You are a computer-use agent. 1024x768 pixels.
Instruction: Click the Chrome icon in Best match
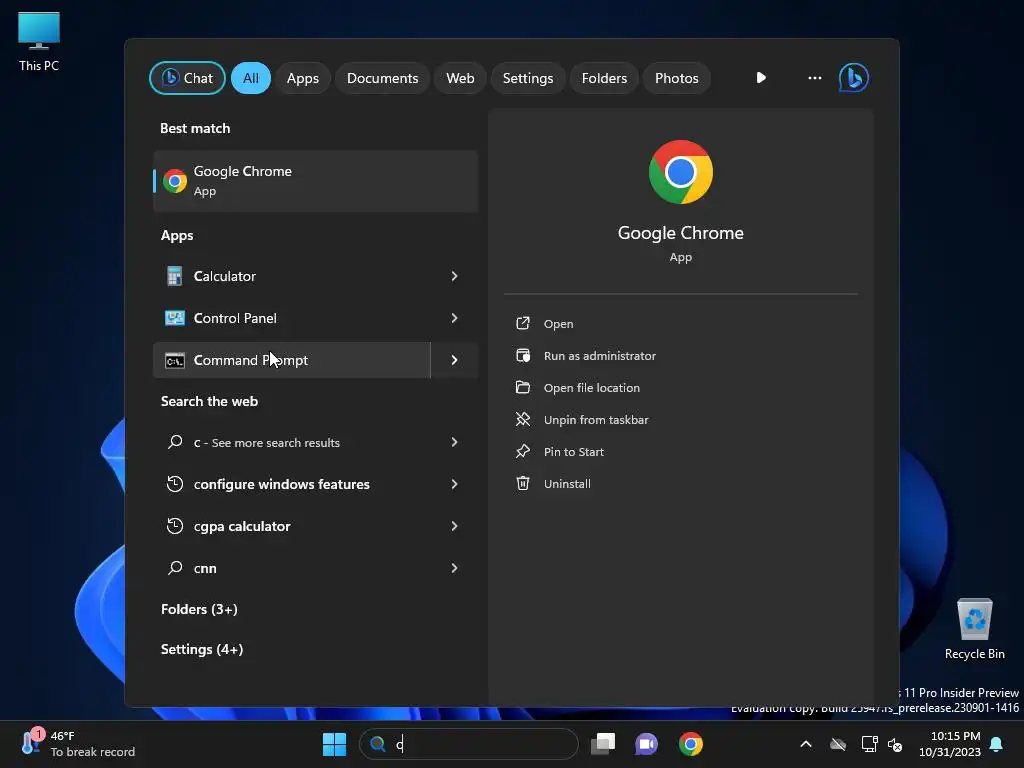coord(174,181)
